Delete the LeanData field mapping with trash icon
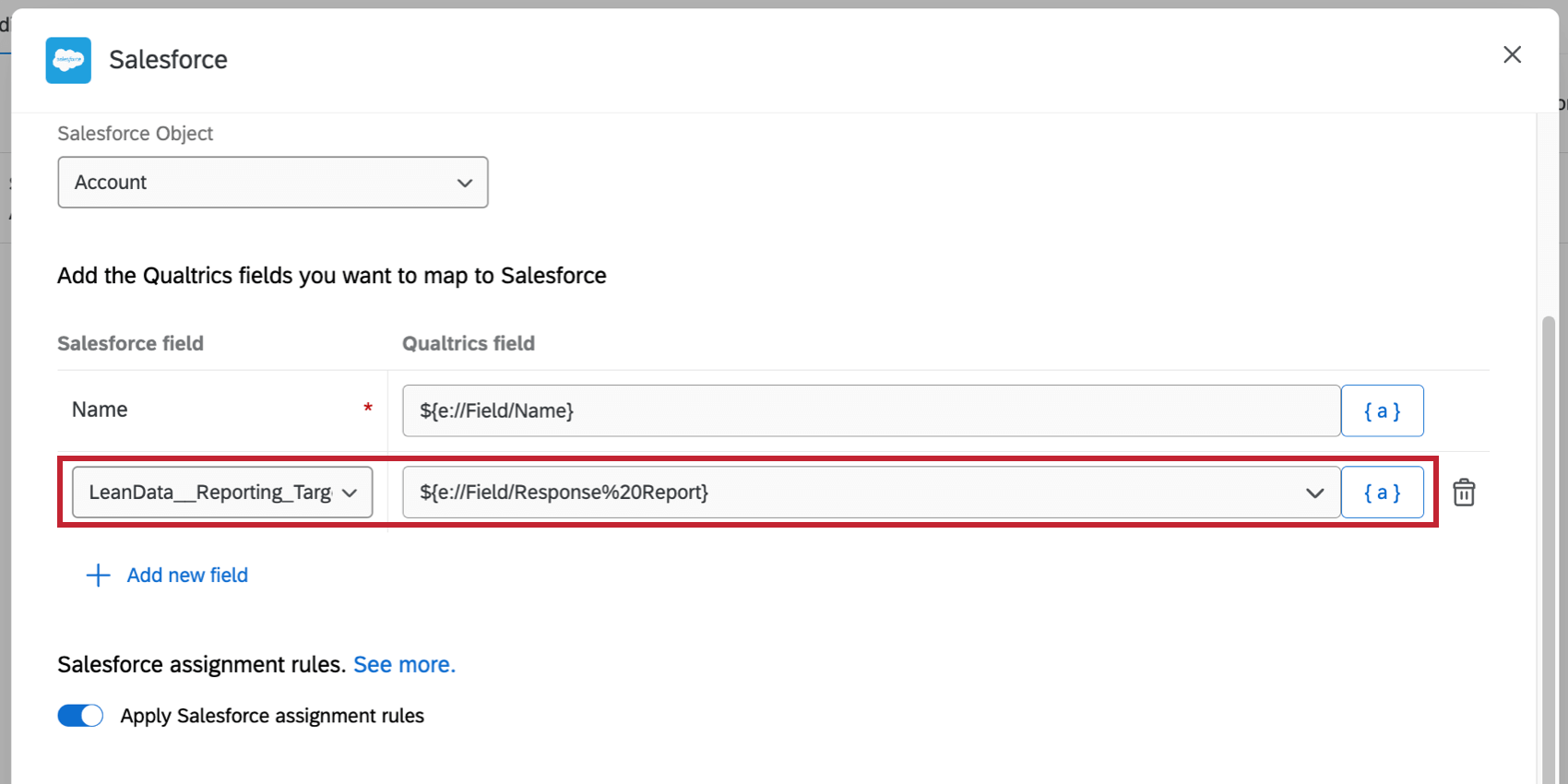Image resolution: width=1568 pixels, height=784 pixels. point(1464,493)
